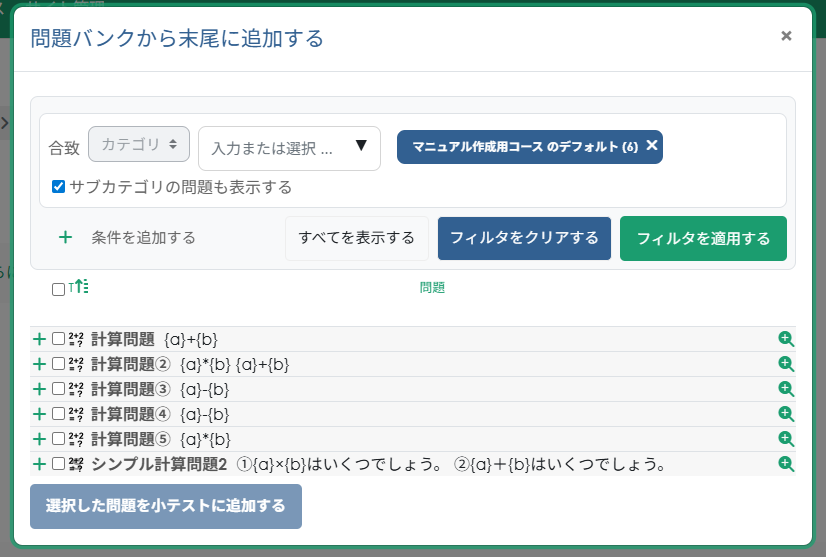Preview 計算問題③ with magnifier icon
This screenshot has width=826, height=557.
coord(786,389)
